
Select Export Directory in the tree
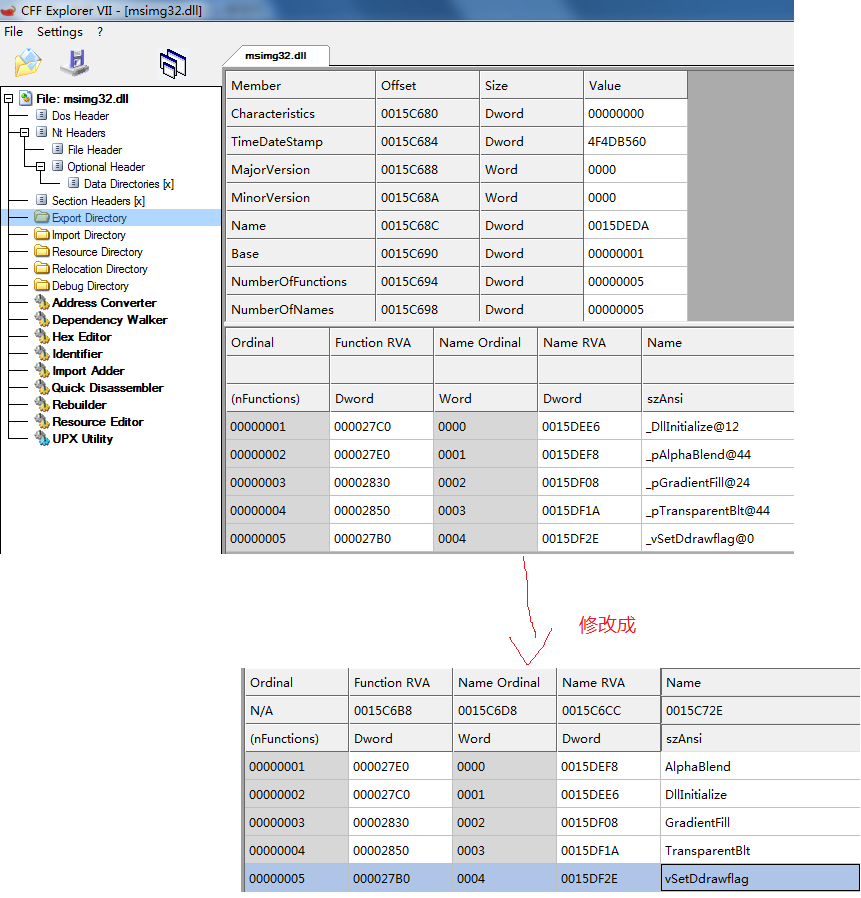point(89,218)
